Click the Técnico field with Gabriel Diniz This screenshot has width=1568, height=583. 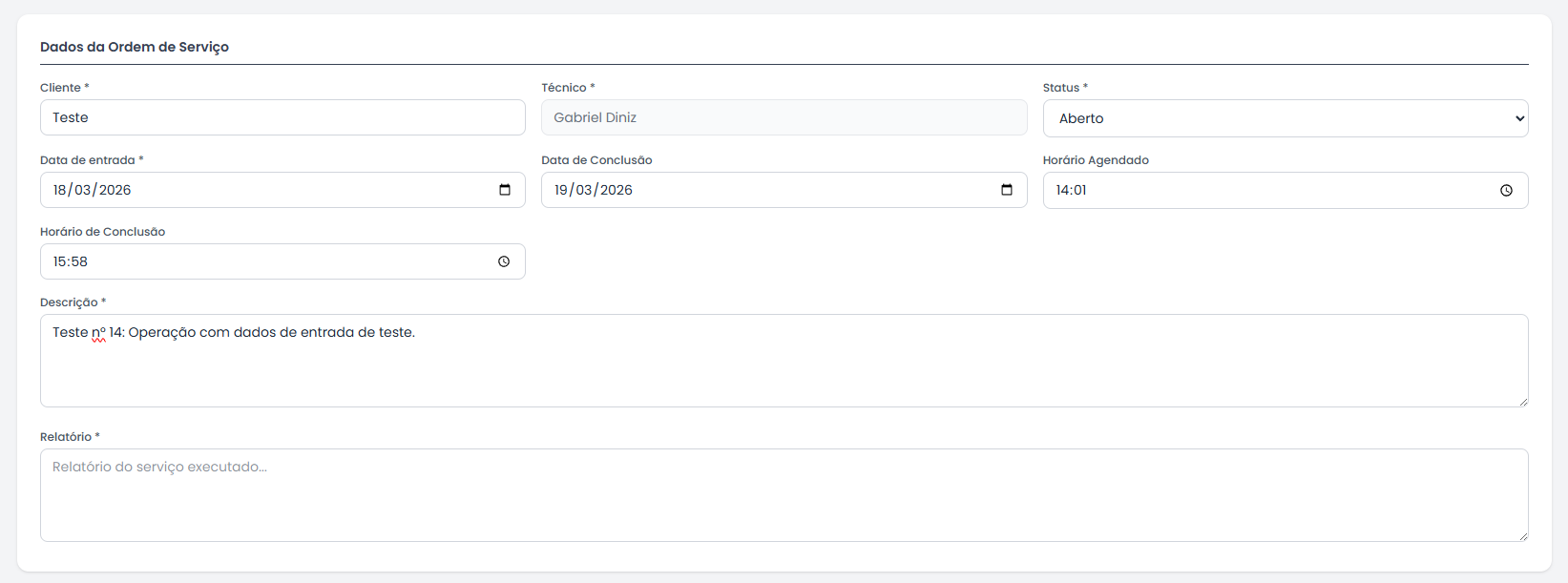[x=784, y=117]
